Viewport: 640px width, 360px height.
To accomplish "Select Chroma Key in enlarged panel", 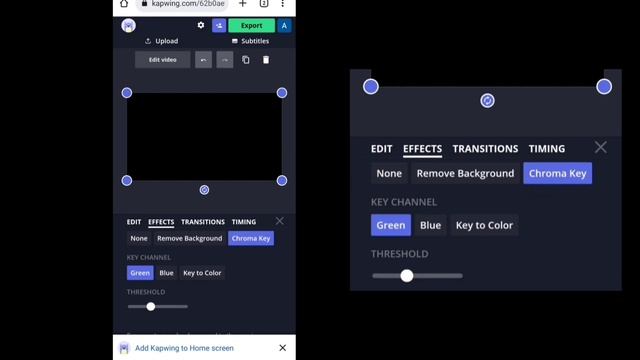I will click(558, 173).
